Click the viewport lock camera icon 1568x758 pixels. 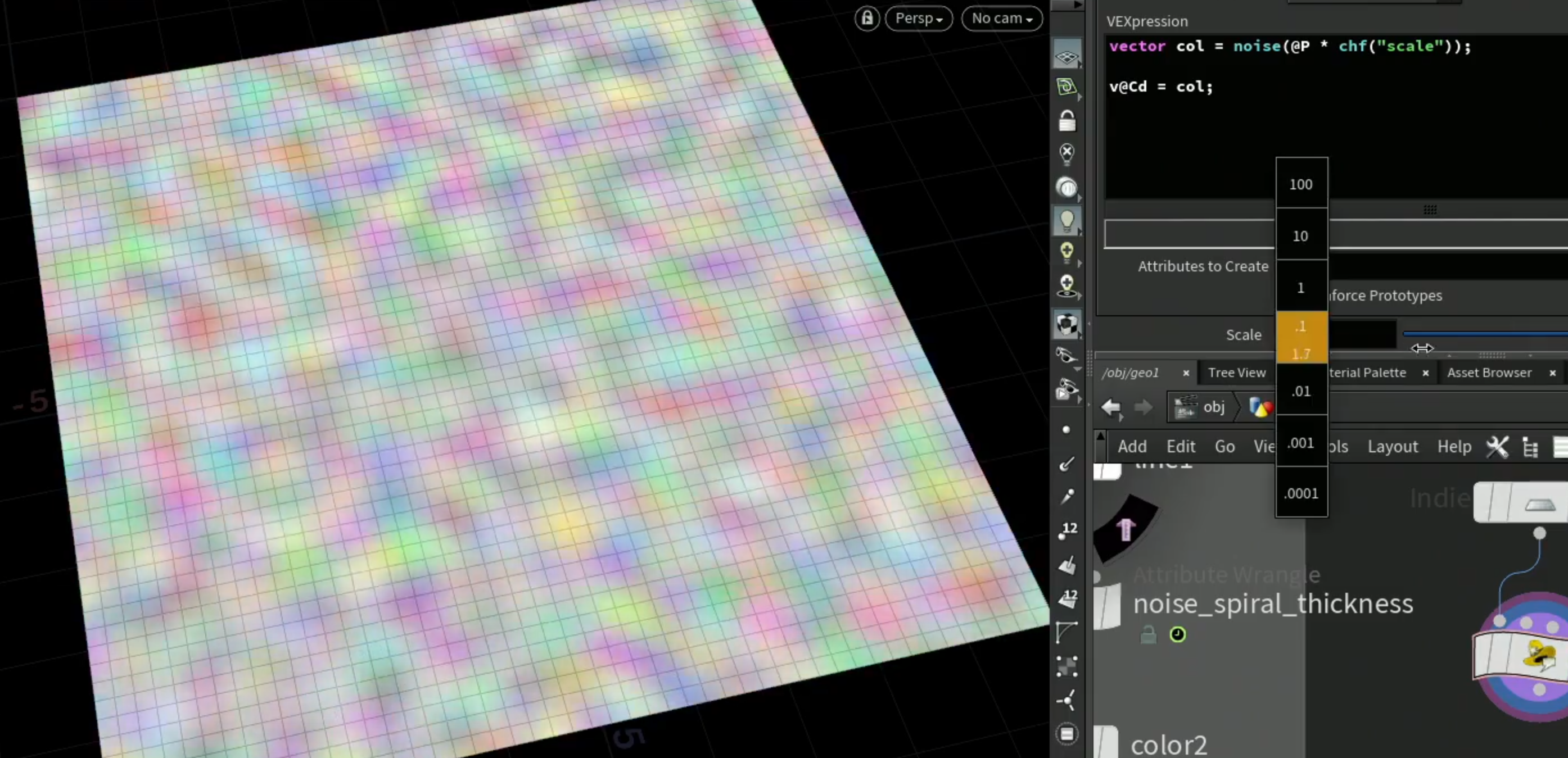[867, 18]
